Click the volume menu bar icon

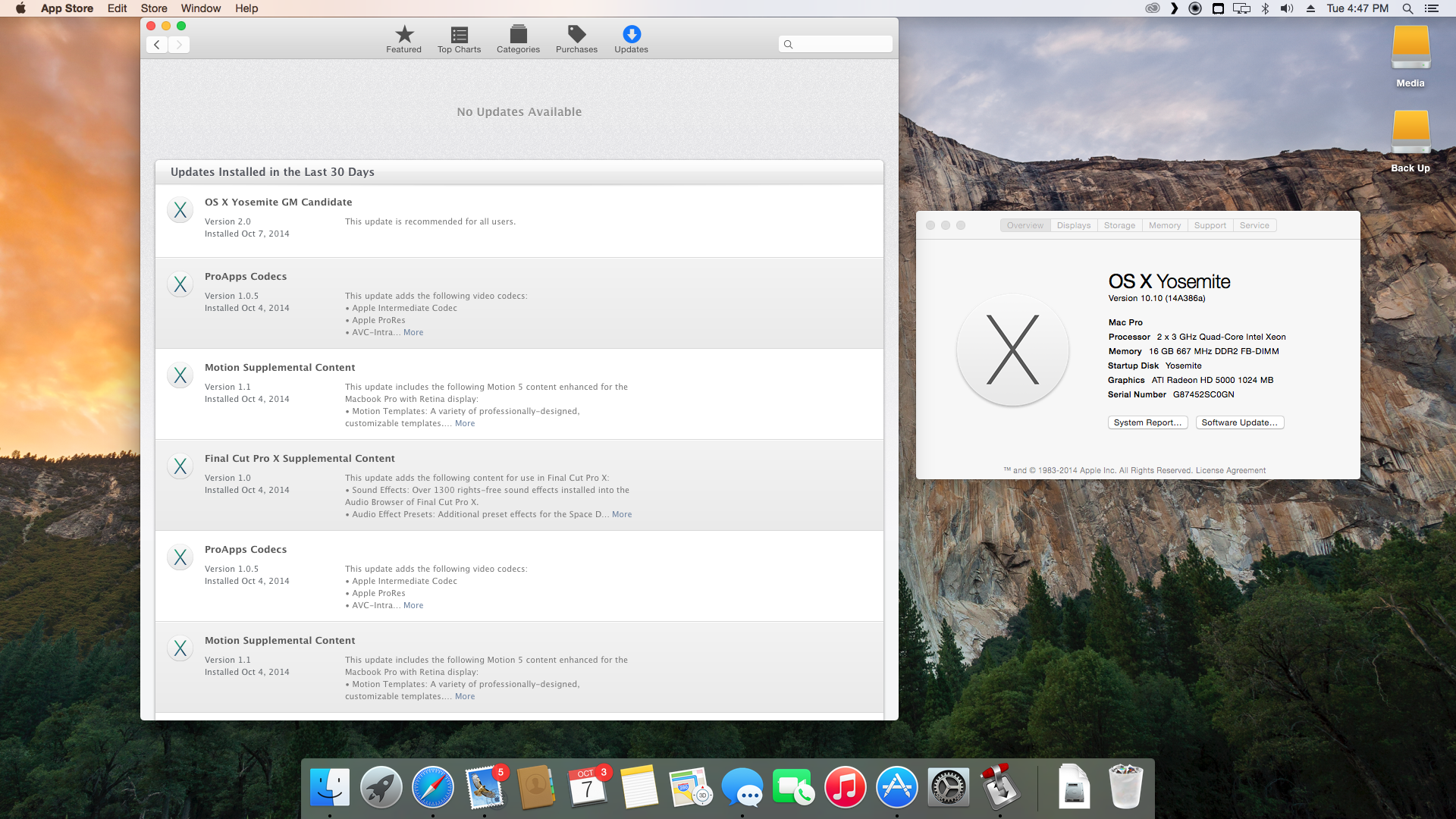(x=1287, y=8)
